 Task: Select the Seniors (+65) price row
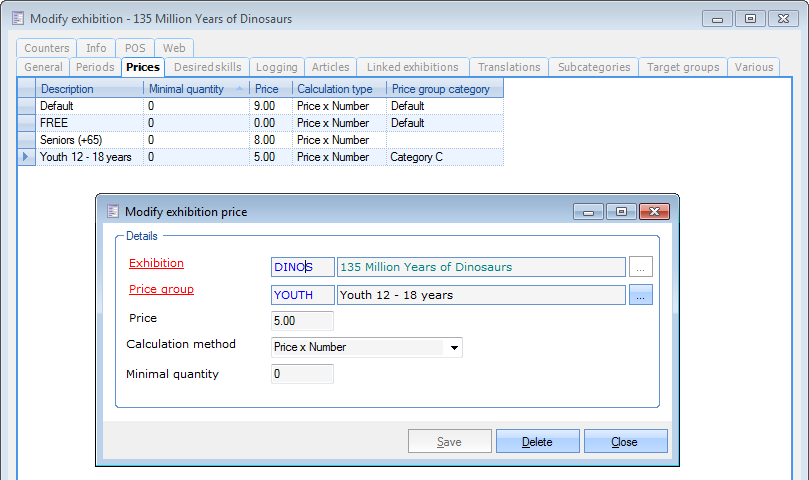(85, 140)
